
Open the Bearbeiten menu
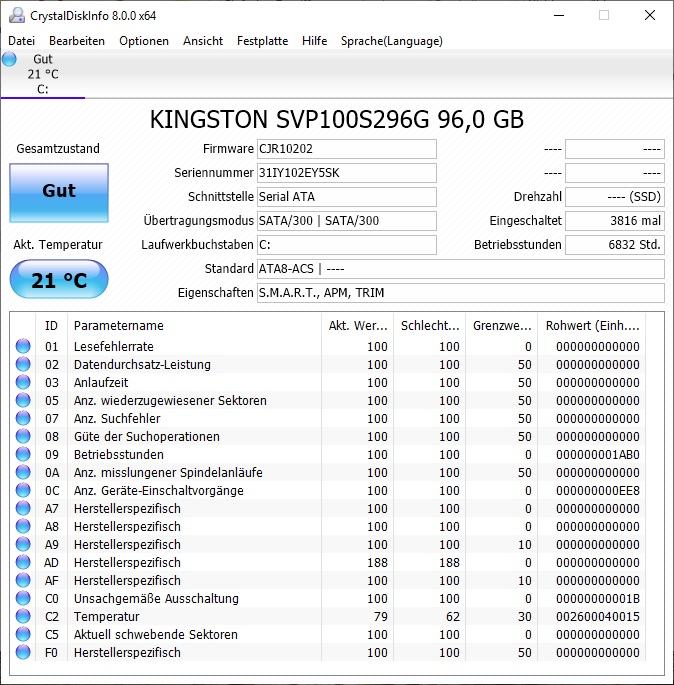77,41
